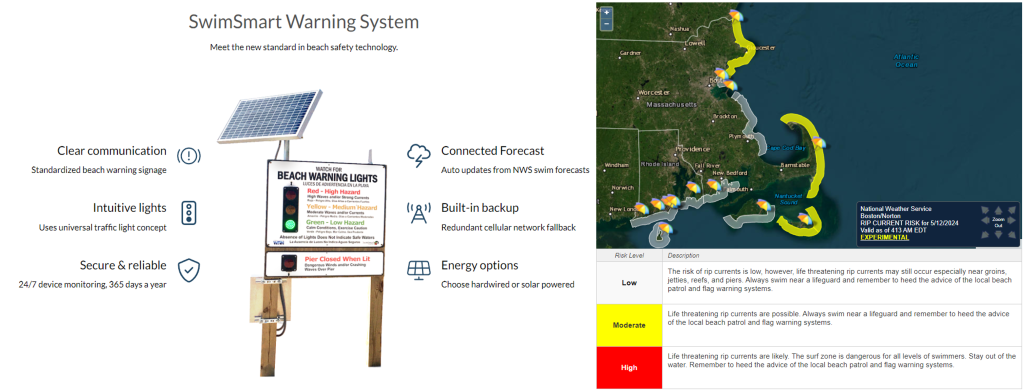Screen dimensions: 1024x391
Task: Pan the map down with the arrow
Action: click(998, 234)
